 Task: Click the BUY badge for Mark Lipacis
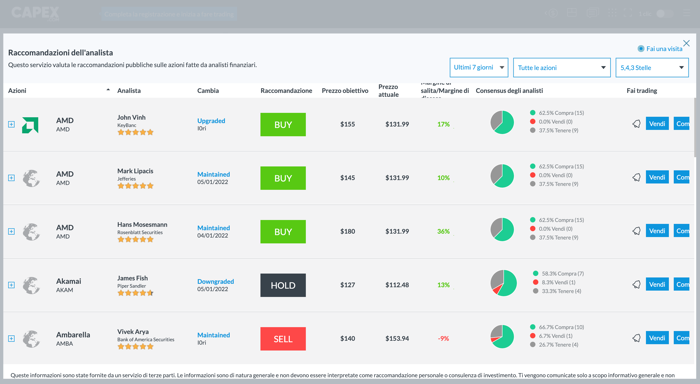point(283,178)
